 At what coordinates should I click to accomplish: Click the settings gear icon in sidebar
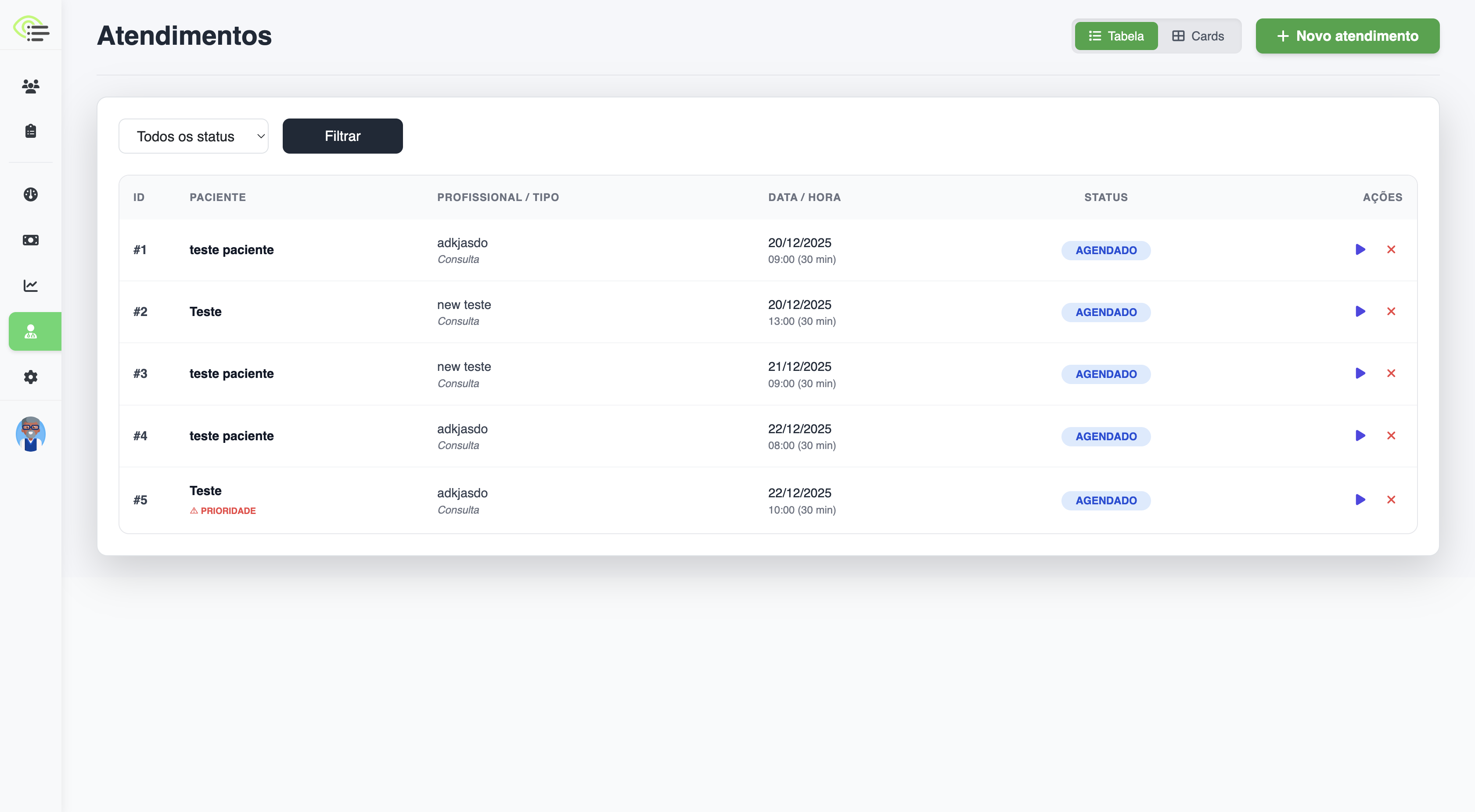31,377
